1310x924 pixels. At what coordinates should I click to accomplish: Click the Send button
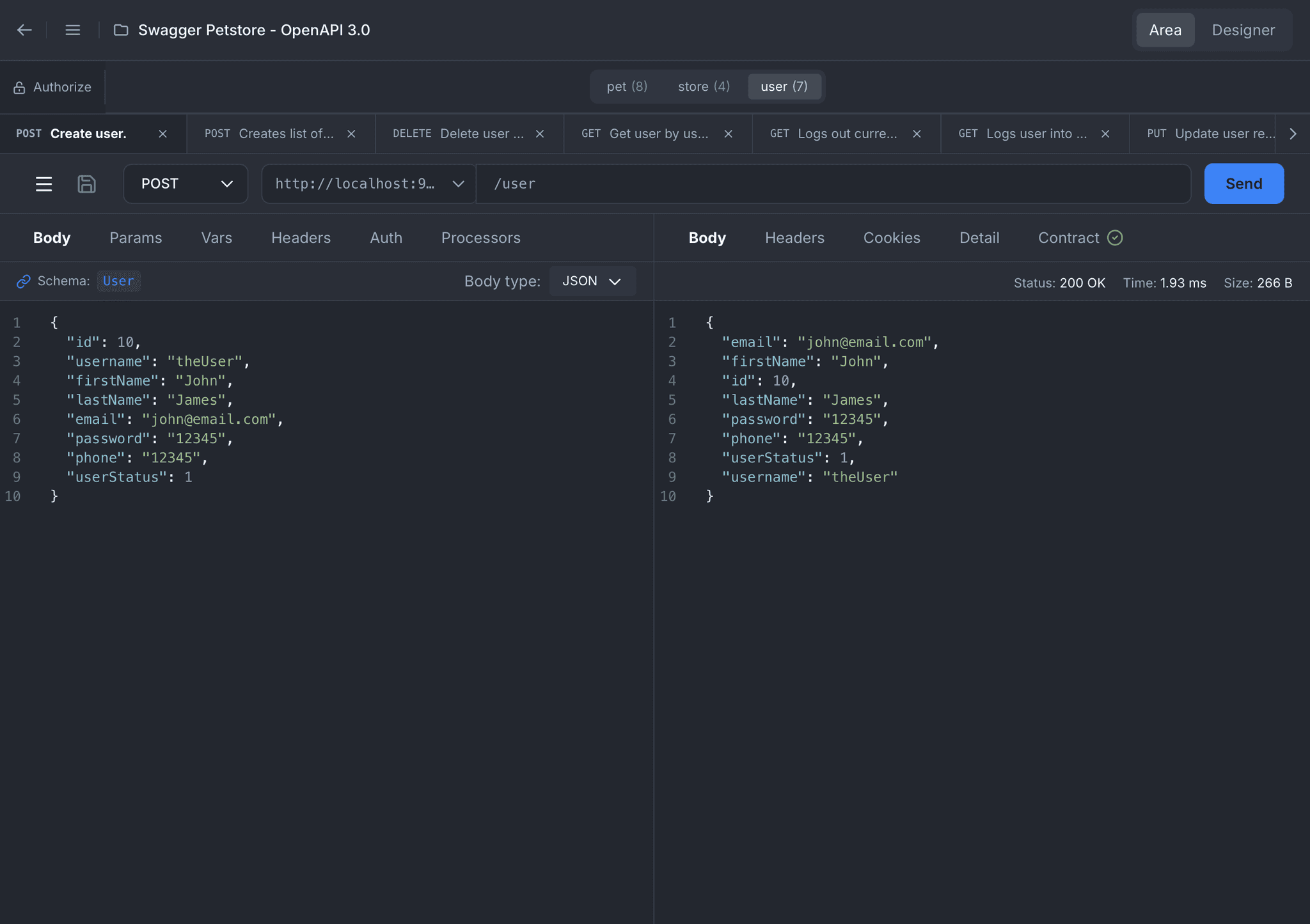tap(1243, 184)
